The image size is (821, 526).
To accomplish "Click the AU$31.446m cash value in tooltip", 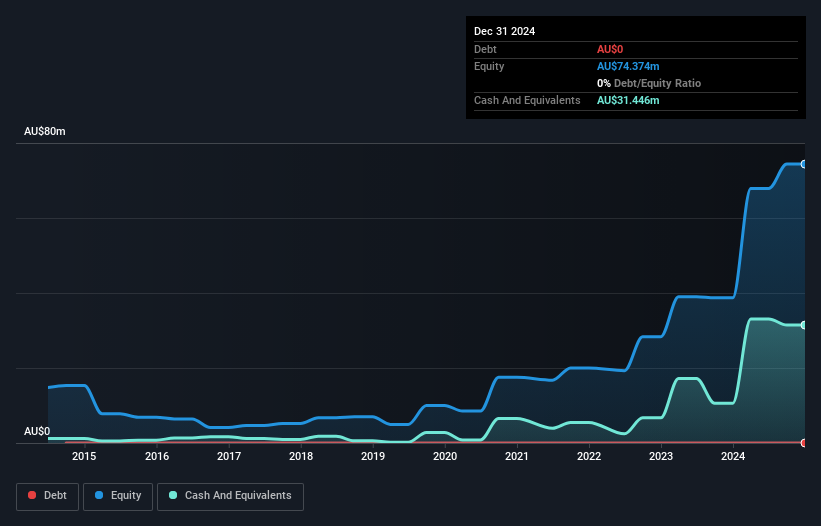I will click(628, 100).
